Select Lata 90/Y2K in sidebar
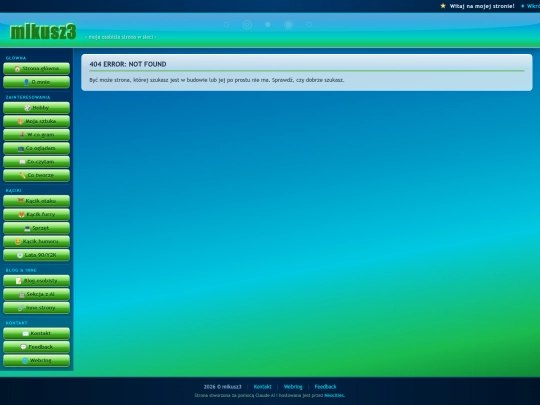 tap(37, 255)
